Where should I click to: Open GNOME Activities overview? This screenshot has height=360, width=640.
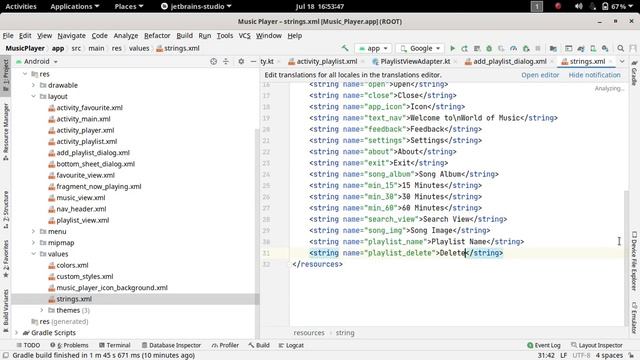21,6
